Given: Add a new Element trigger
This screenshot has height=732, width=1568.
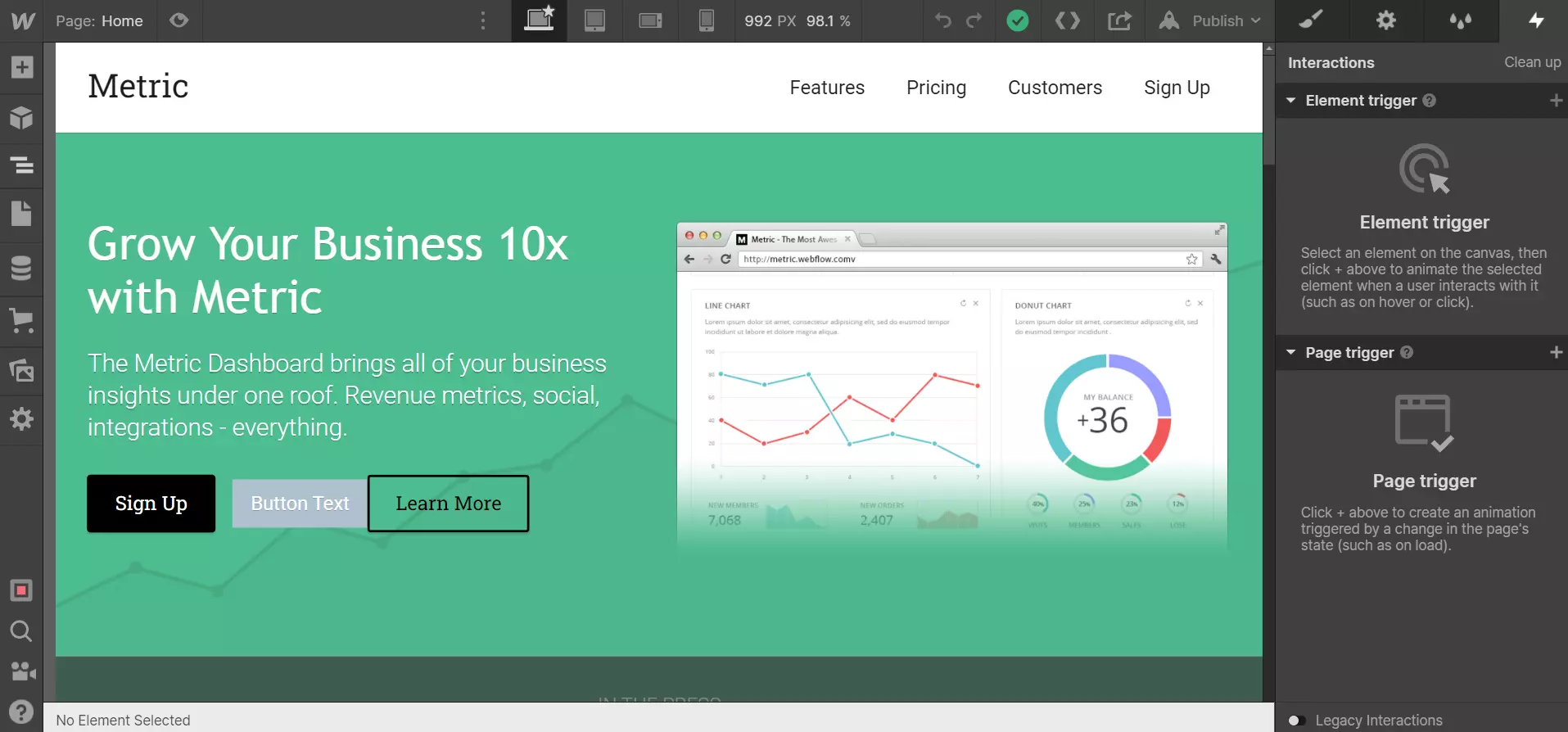Looking at the screenshot, I should tap(1556, 101).
